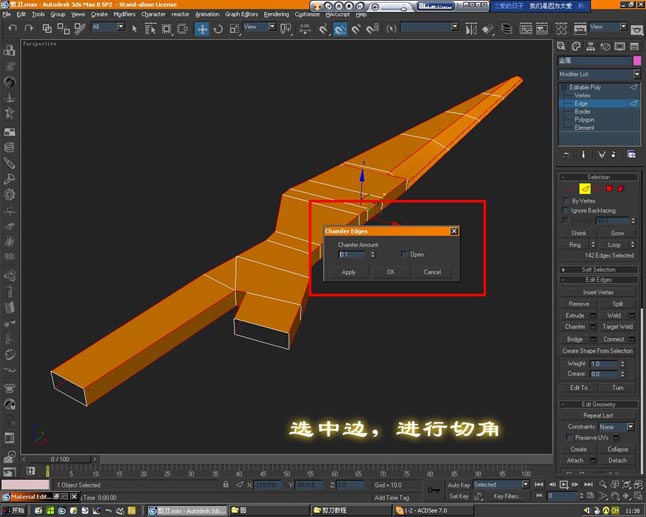Activate the Select and Rotate tool
The height and width of the screenshot is (517, 646).
pyautogui.click(x=218, y=29)
